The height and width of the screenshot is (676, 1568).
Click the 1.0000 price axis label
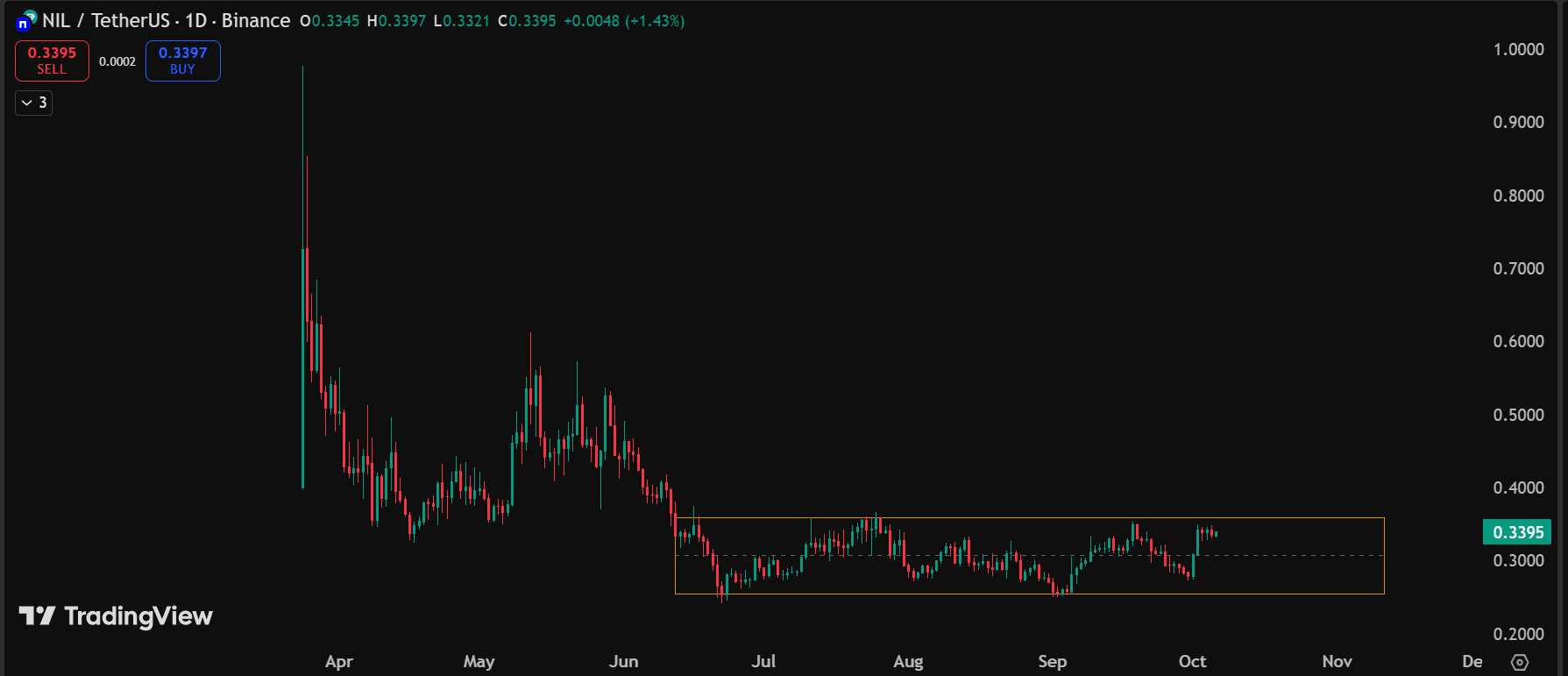[x=1518, y=49]
